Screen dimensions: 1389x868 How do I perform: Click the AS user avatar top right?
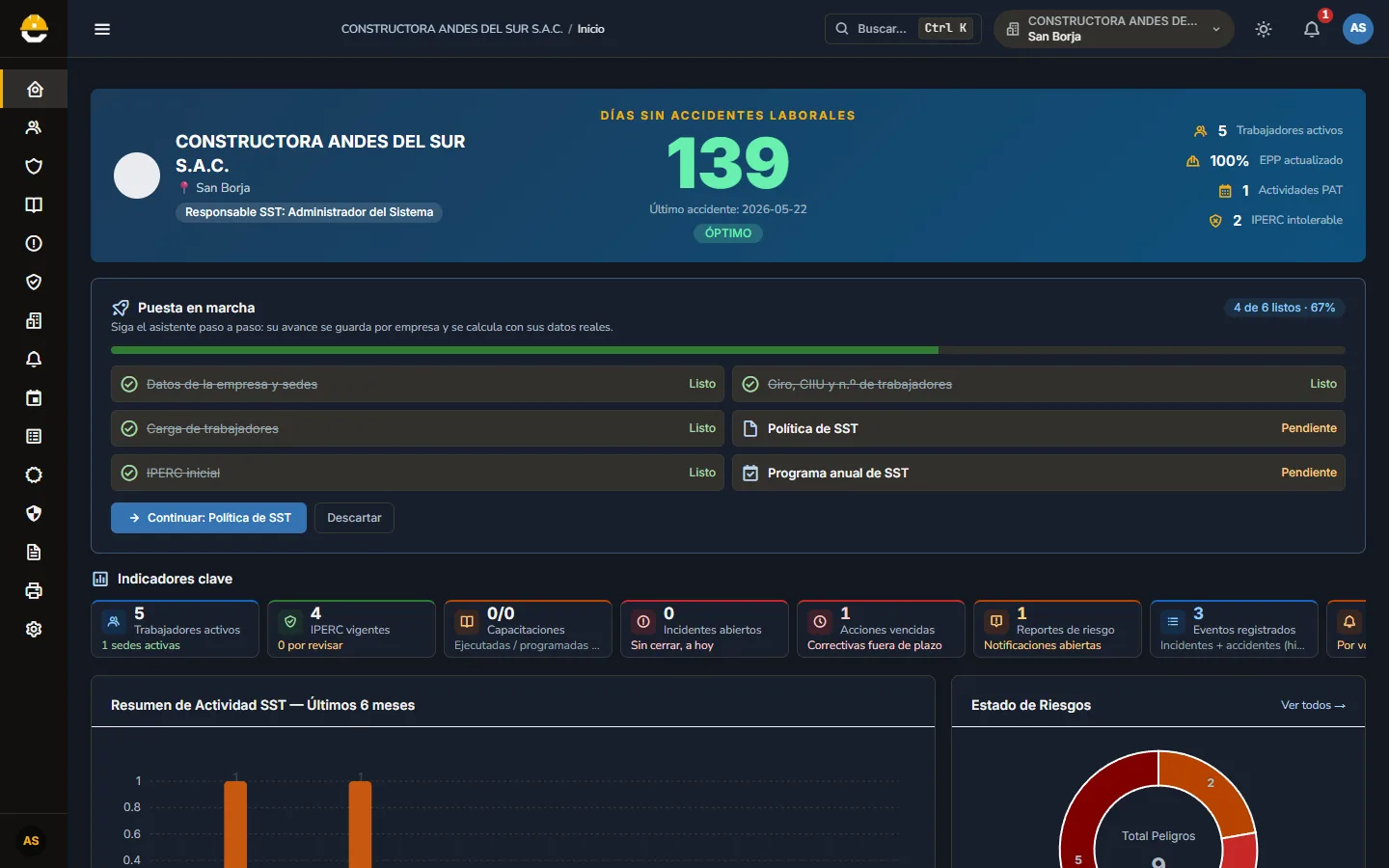1358,28
